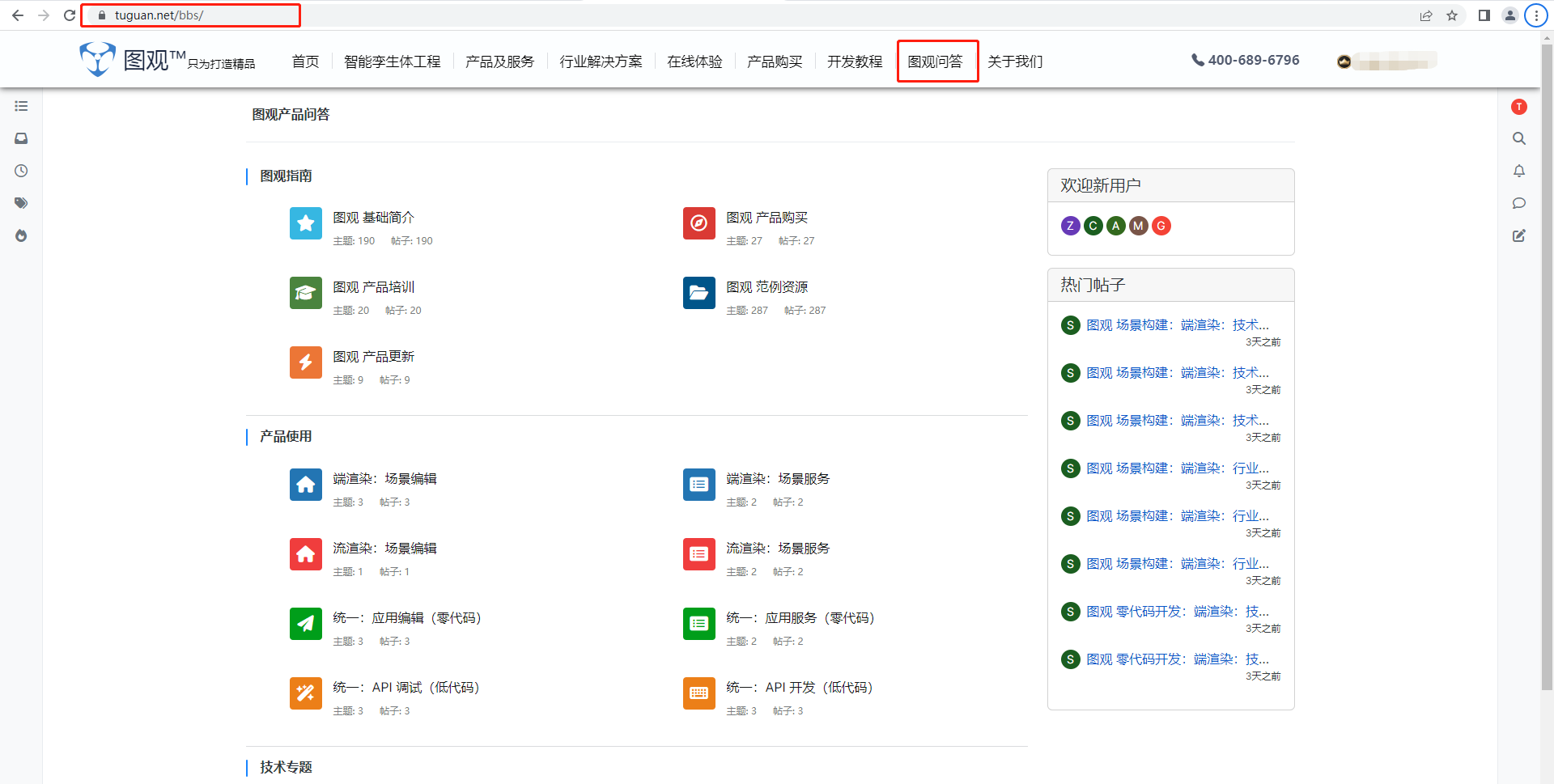
Task: Click the blue list icon for 端渲染 场景服务
Action: [699, 485]
